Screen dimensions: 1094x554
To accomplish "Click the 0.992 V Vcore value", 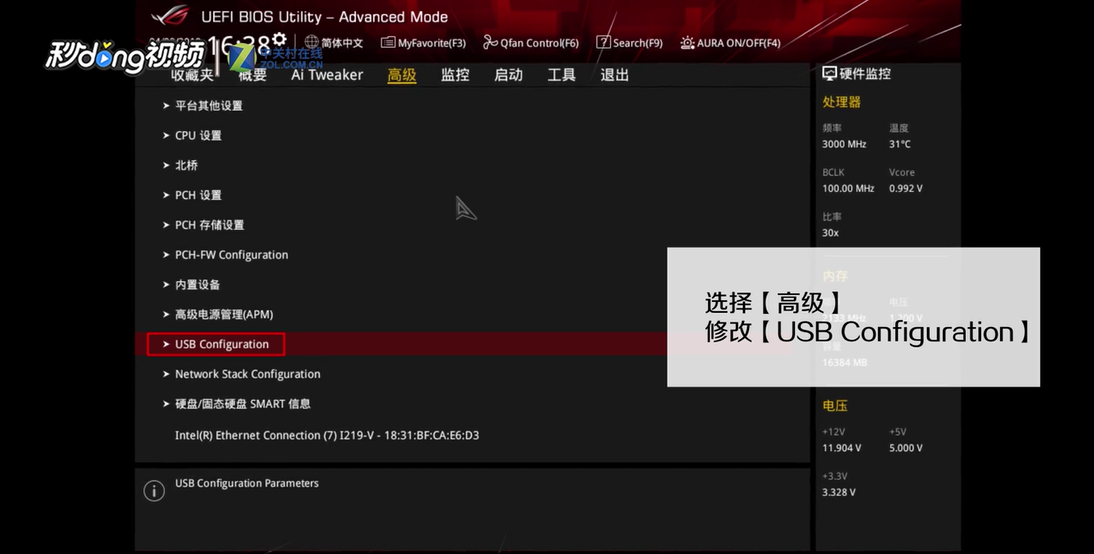I will 906,188.
